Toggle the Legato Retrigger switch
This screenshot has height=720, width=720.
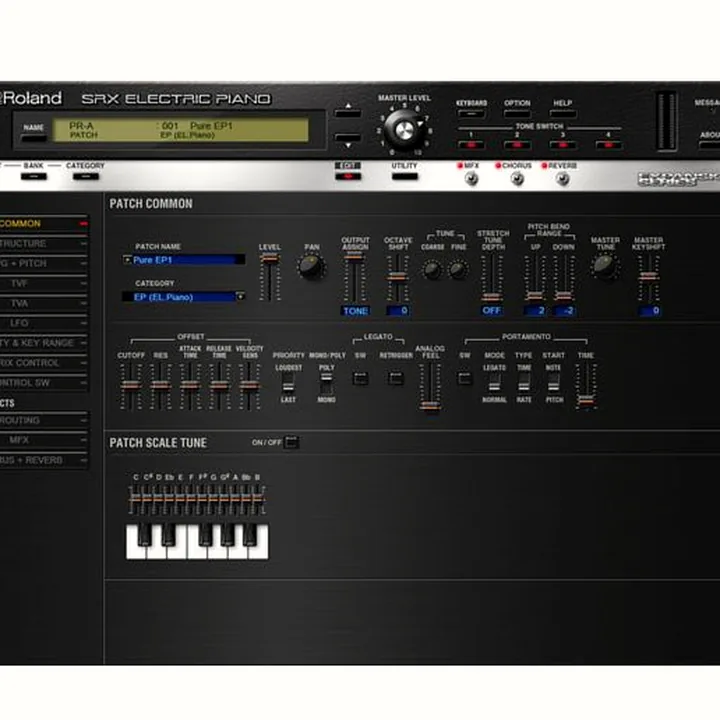[395, 378]
